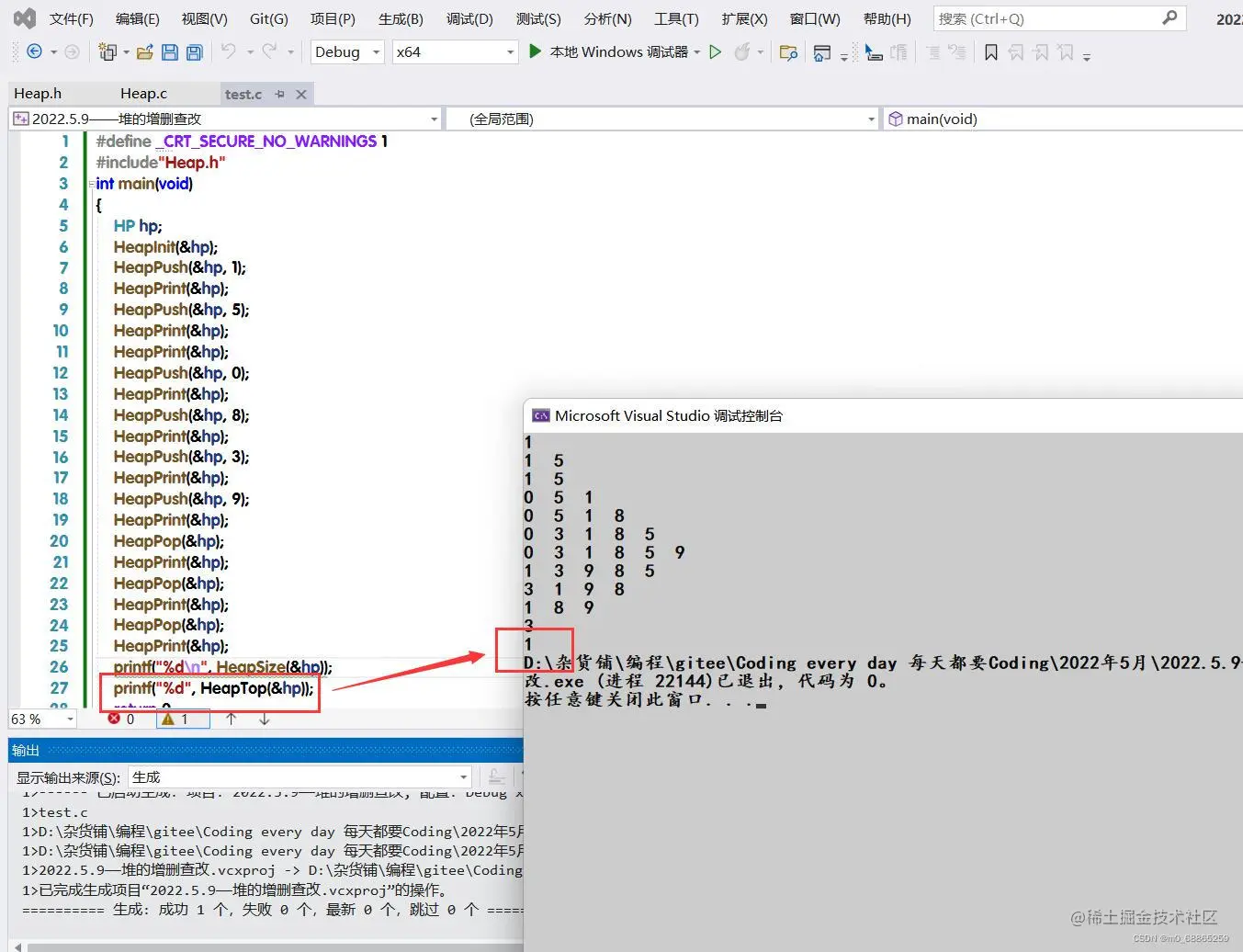Expand the hot reload options dropdown arrow

click(x=761, y=52)
